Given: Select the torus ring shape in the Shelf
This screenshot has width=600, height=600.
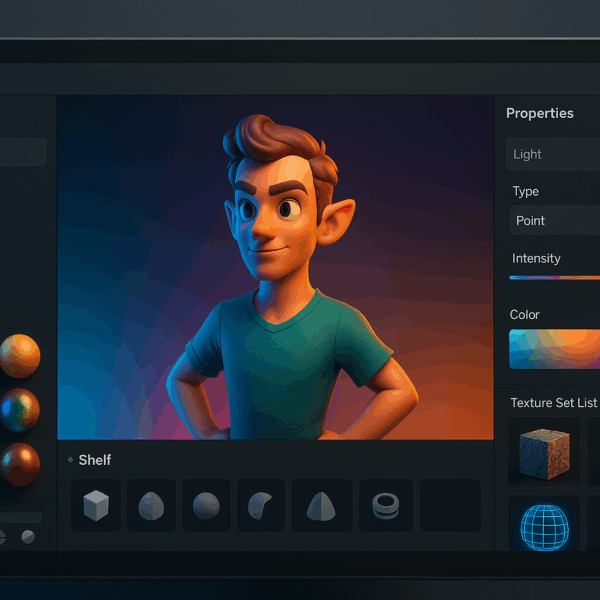Looking at the screenshot, I should [384, 505].
